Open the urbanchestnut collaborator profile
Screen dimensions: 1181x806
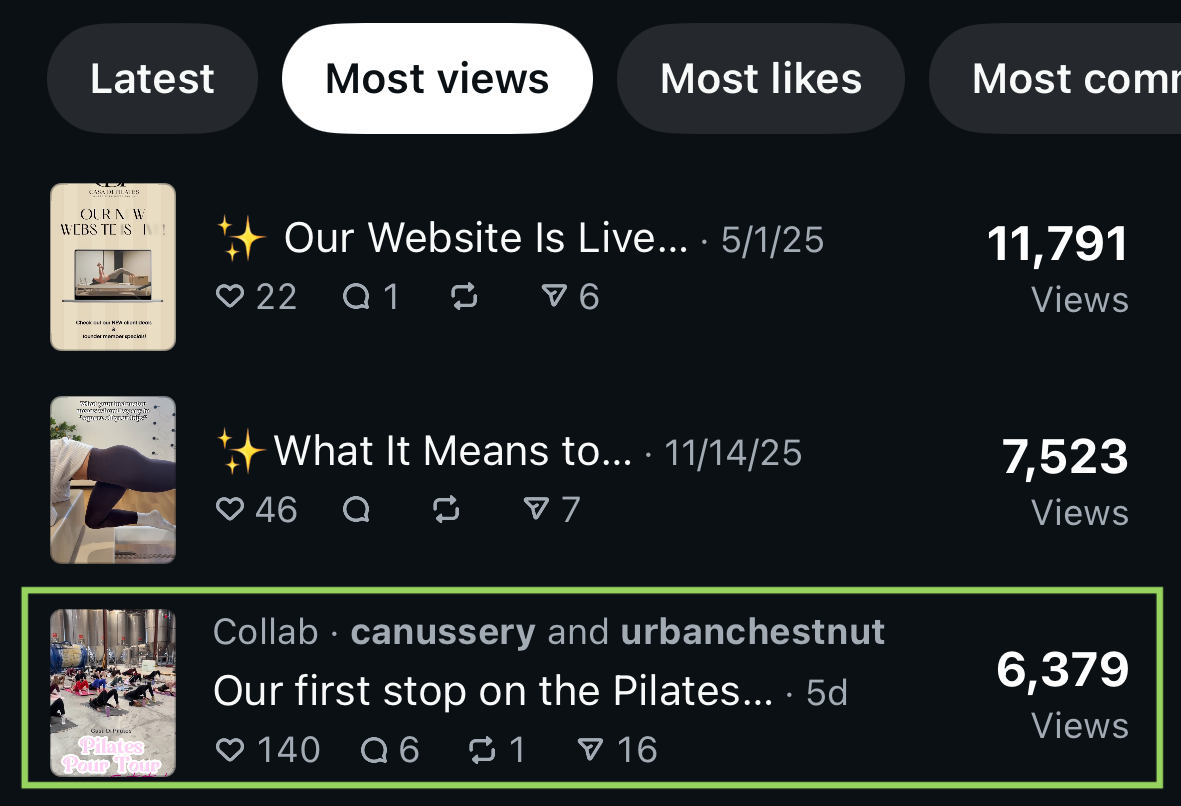click(x=752, y=632)
